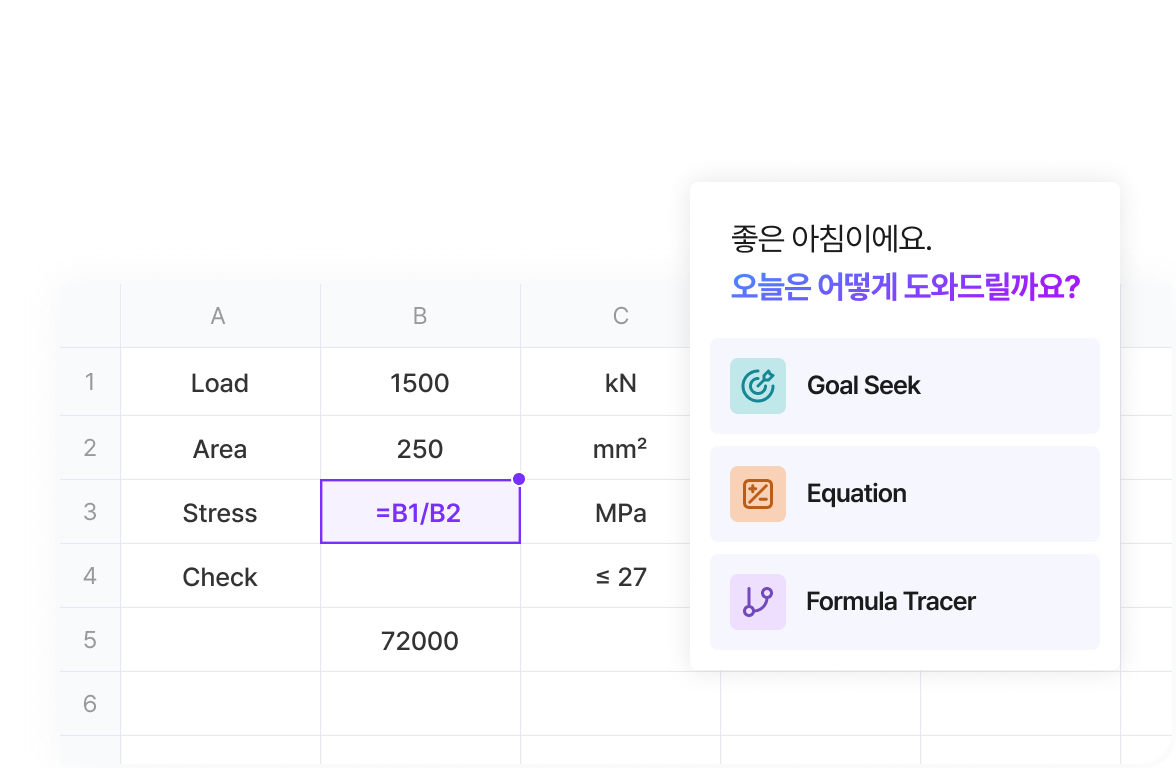The height and width of the screenshot is (768, 1176).
Task: Select row 5 header
Action: (x=90, y=640)
